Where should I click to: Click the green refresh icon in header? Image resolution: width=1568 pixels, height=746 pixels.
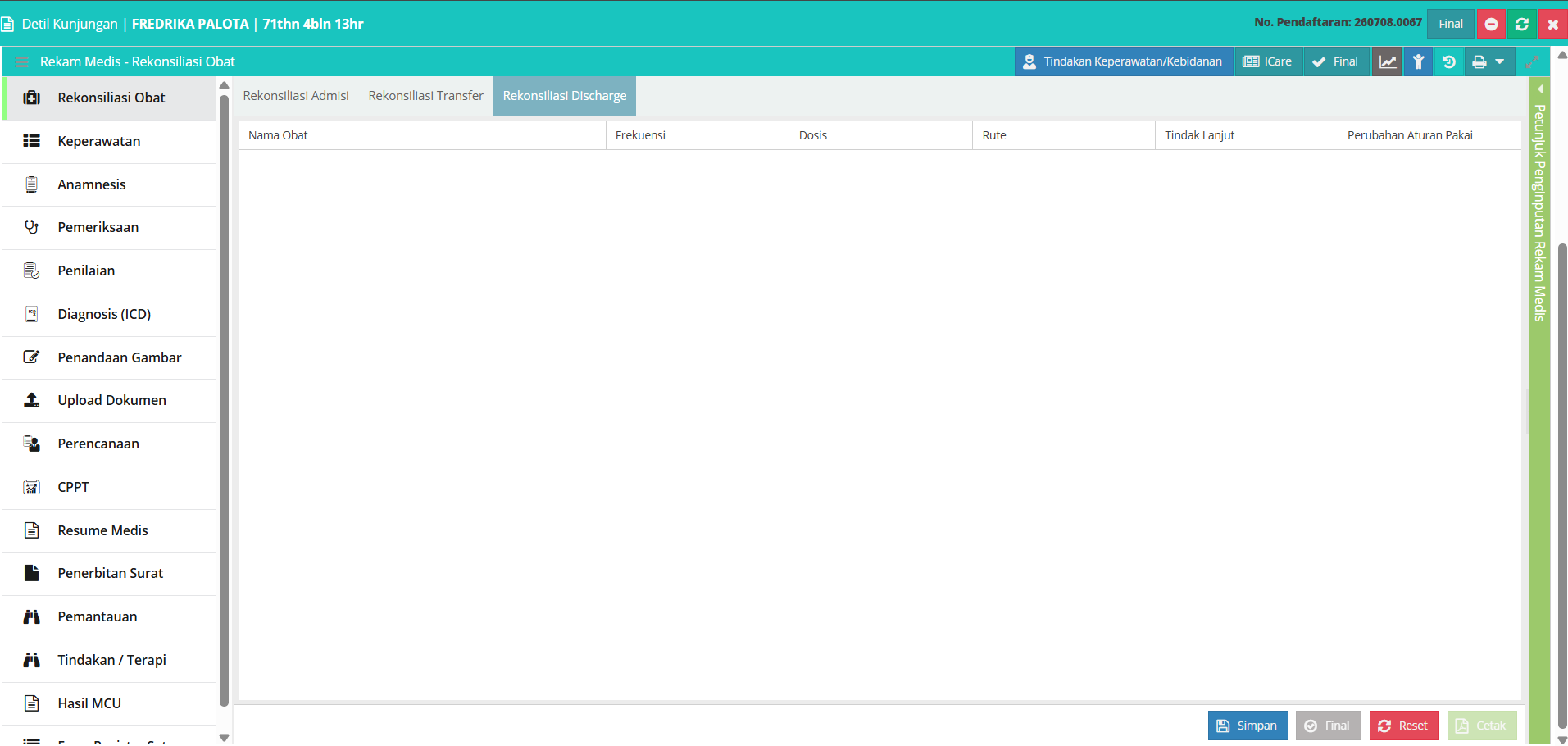click(x=1522, y=24)
